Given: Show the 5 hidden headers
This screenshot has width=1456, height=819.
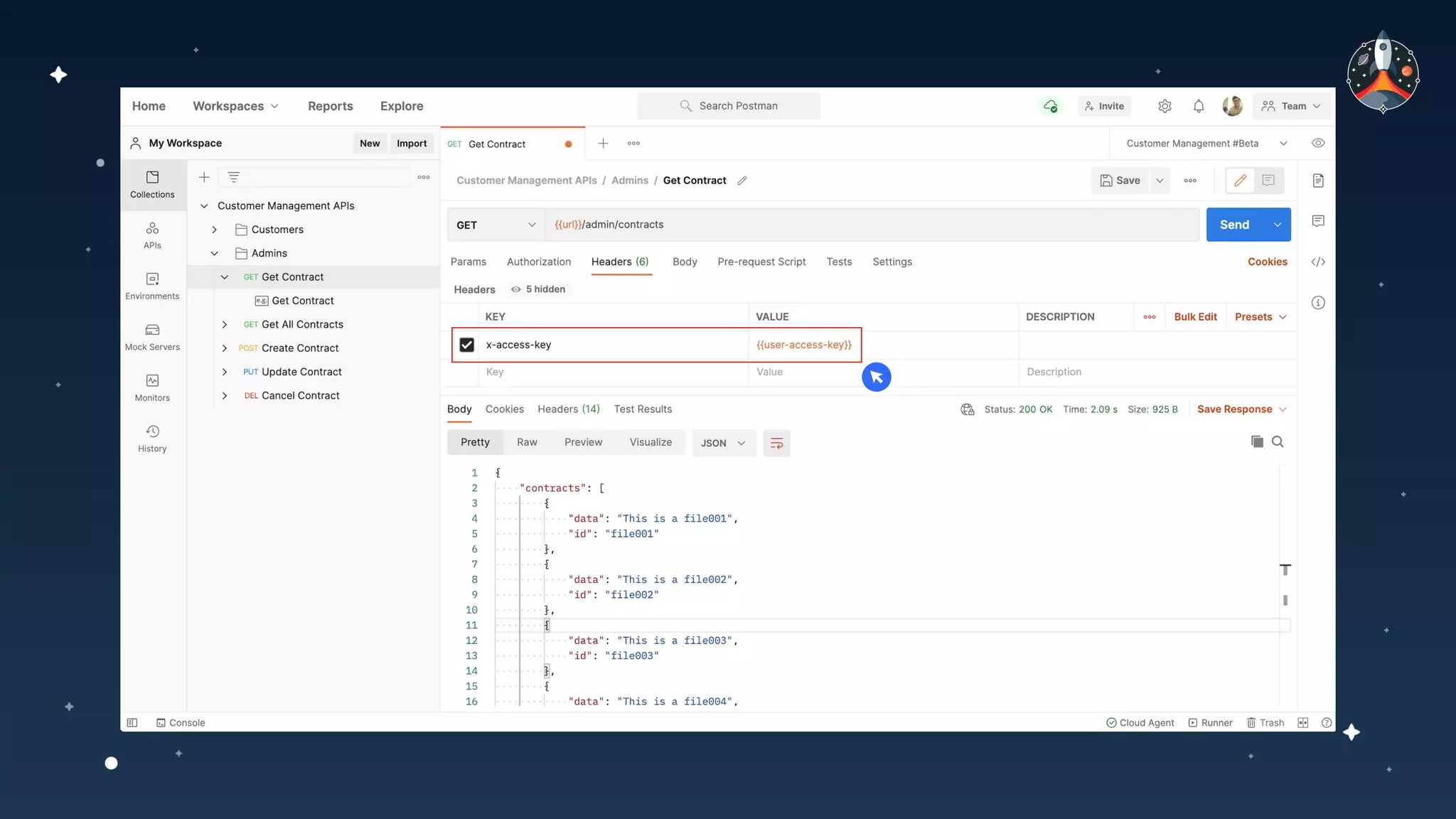Looking at the screenshot, I should pyautogui.click(x=538, y=289).
